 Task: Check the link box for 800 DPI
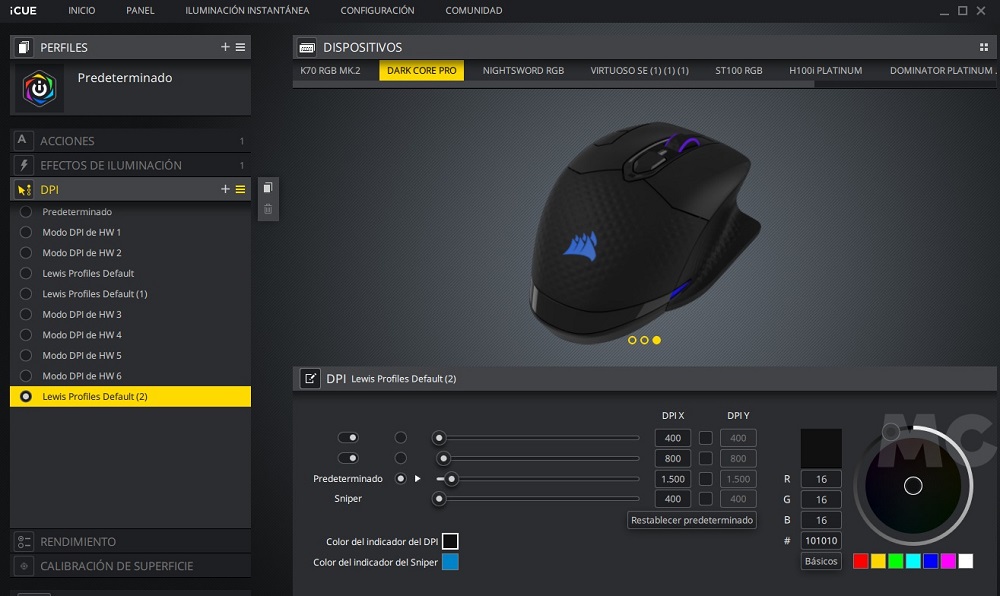pos(705,459)
